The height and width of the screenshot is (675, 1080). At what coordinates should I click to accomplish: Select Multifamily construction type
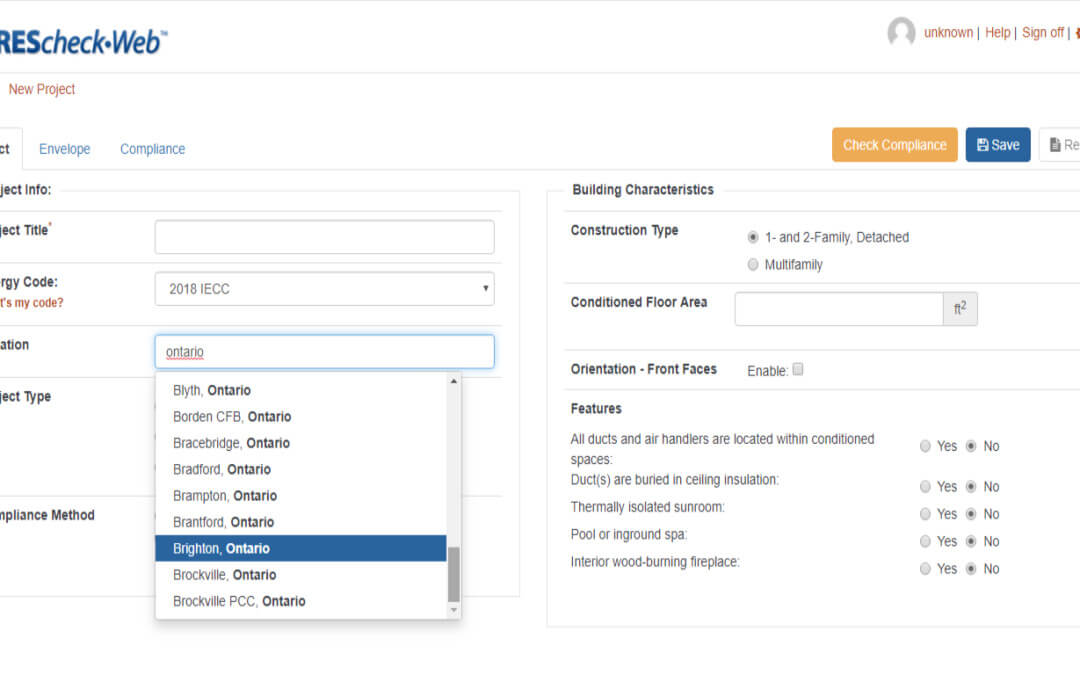click(x=753, y=265)
